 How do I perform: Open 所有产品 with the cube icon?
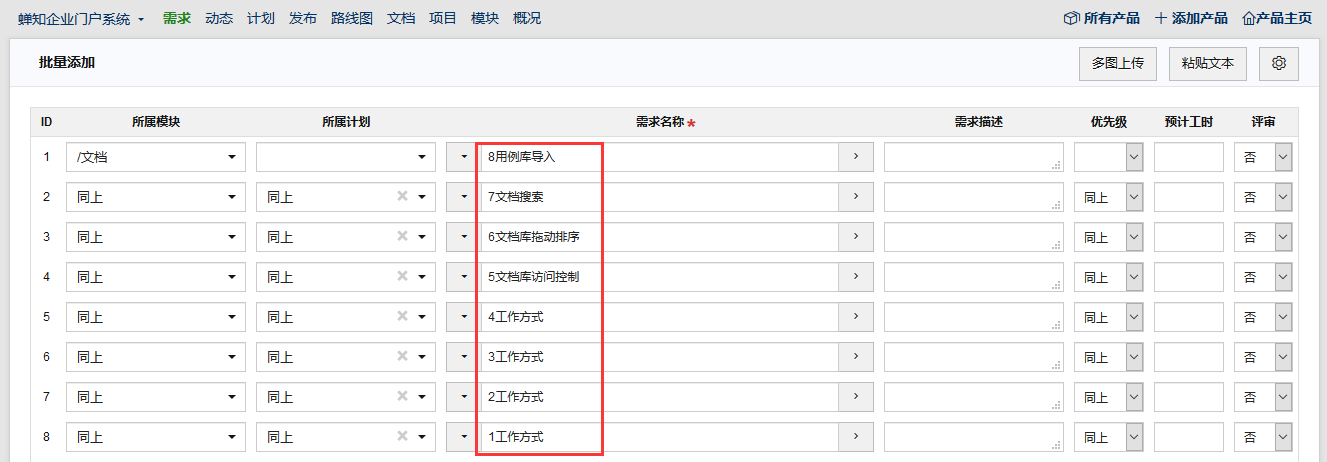[1070, 18]
